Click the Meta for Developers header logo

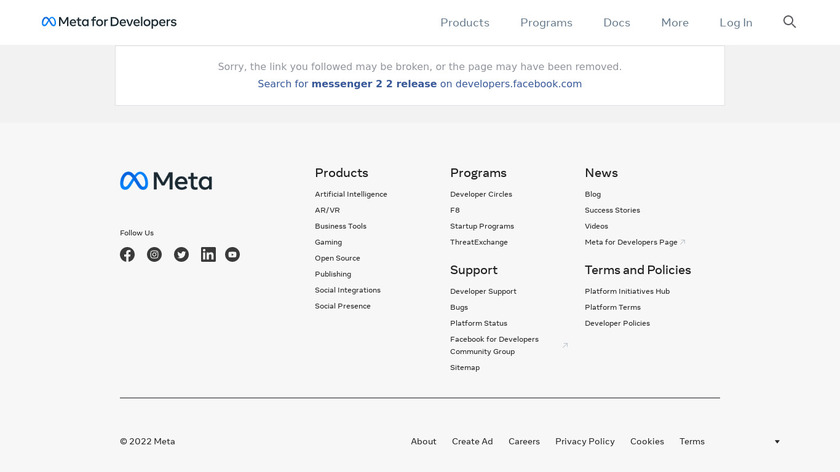tap(109, 22)
